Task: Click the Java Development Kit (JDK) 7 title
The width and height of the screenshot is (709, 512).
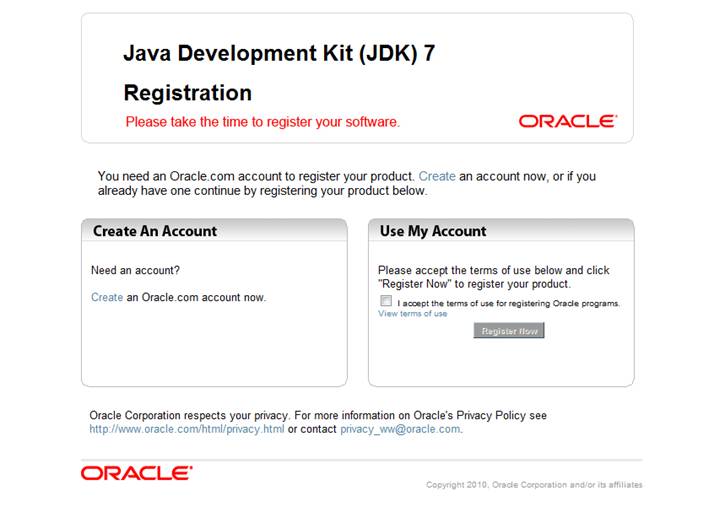Action: 279,54
